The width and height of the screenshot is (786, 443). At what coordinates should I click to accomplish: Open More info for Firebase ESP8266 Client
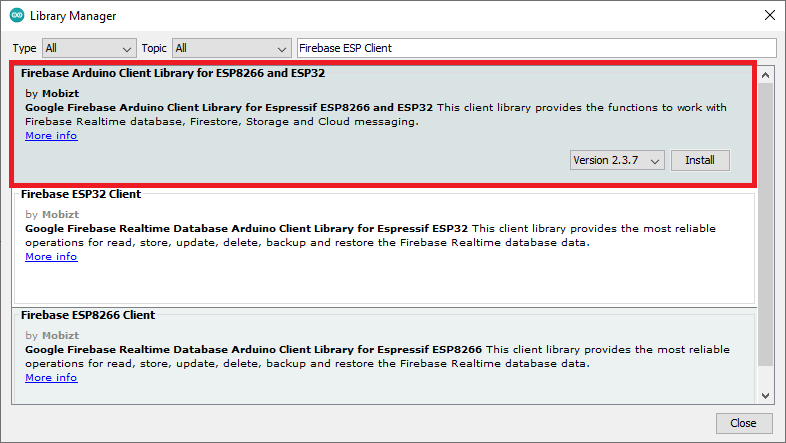51,378
